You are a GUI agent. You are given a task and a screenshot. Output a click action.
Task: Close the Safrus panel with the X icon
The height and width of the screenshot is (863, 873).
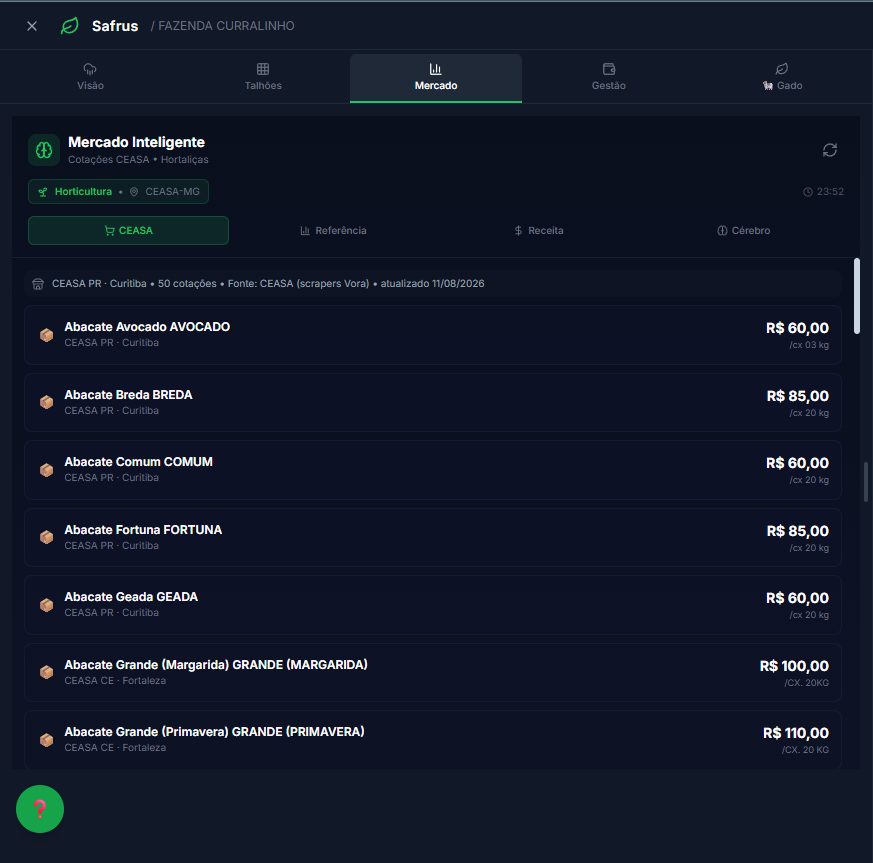[x=32, y=26]
